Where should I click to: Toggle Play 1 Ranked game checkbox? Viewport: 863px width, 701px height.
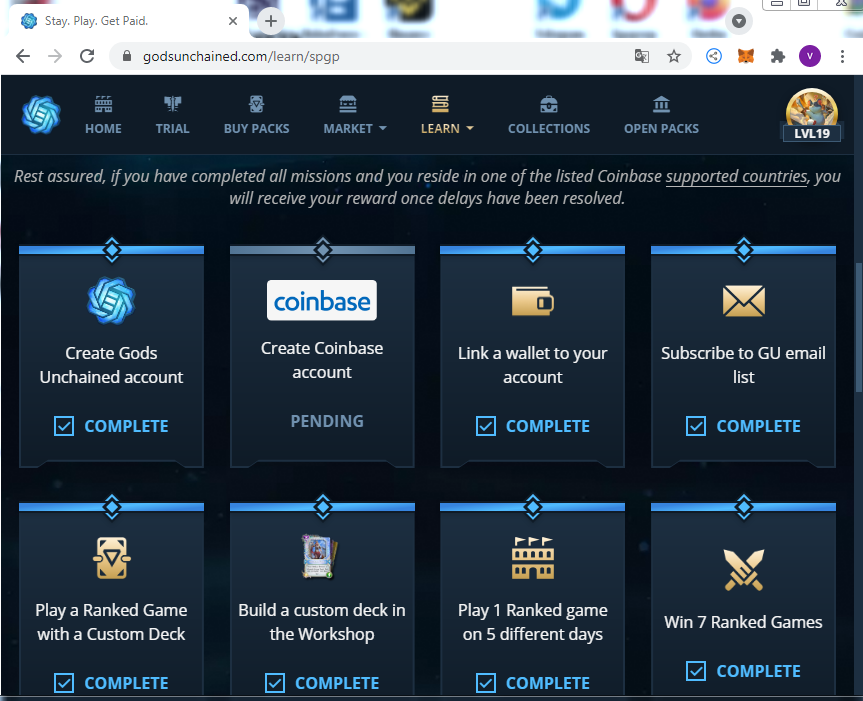point(485,683)
